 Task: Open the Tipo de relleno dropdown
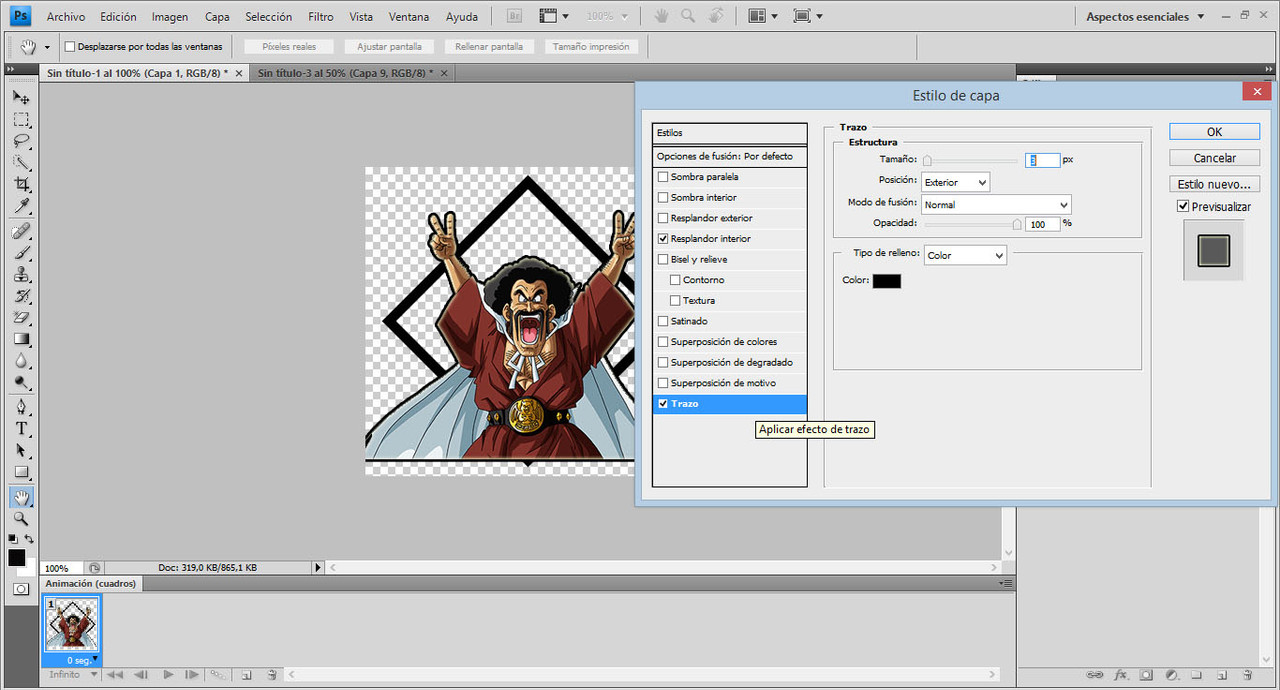tap(965, 255)
